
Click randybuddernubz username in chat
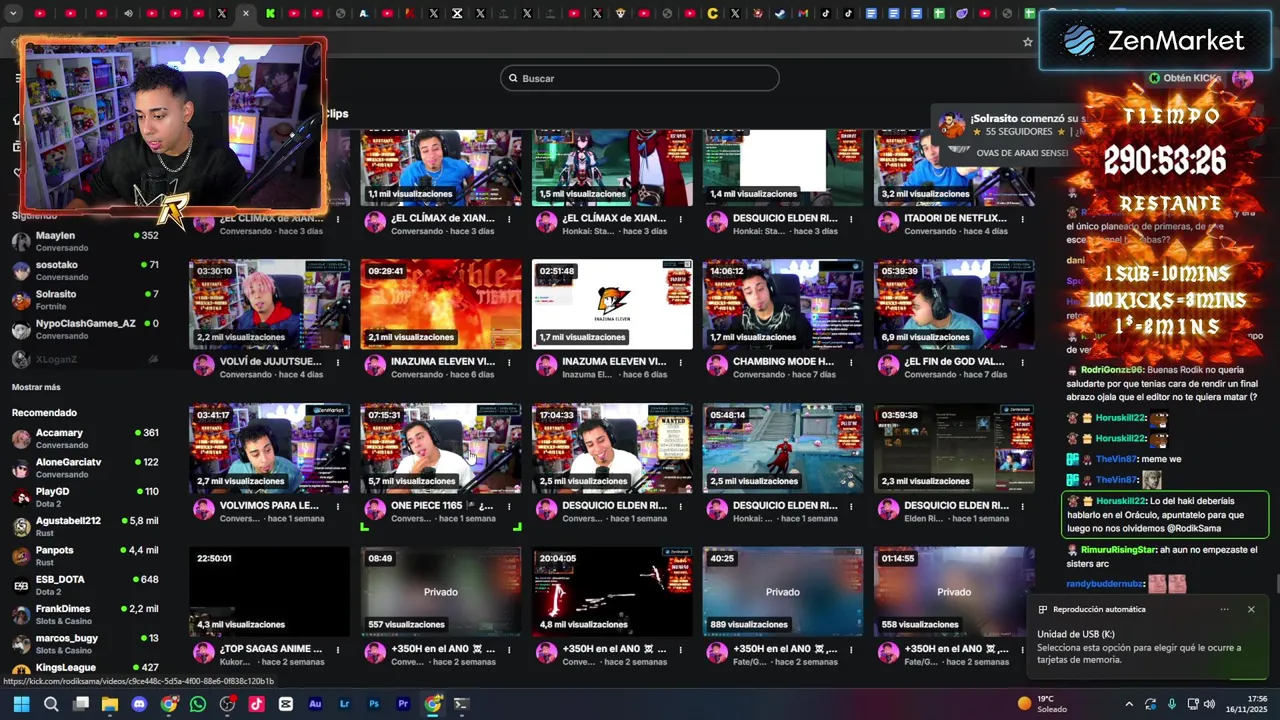click(x=1104, y=584)
